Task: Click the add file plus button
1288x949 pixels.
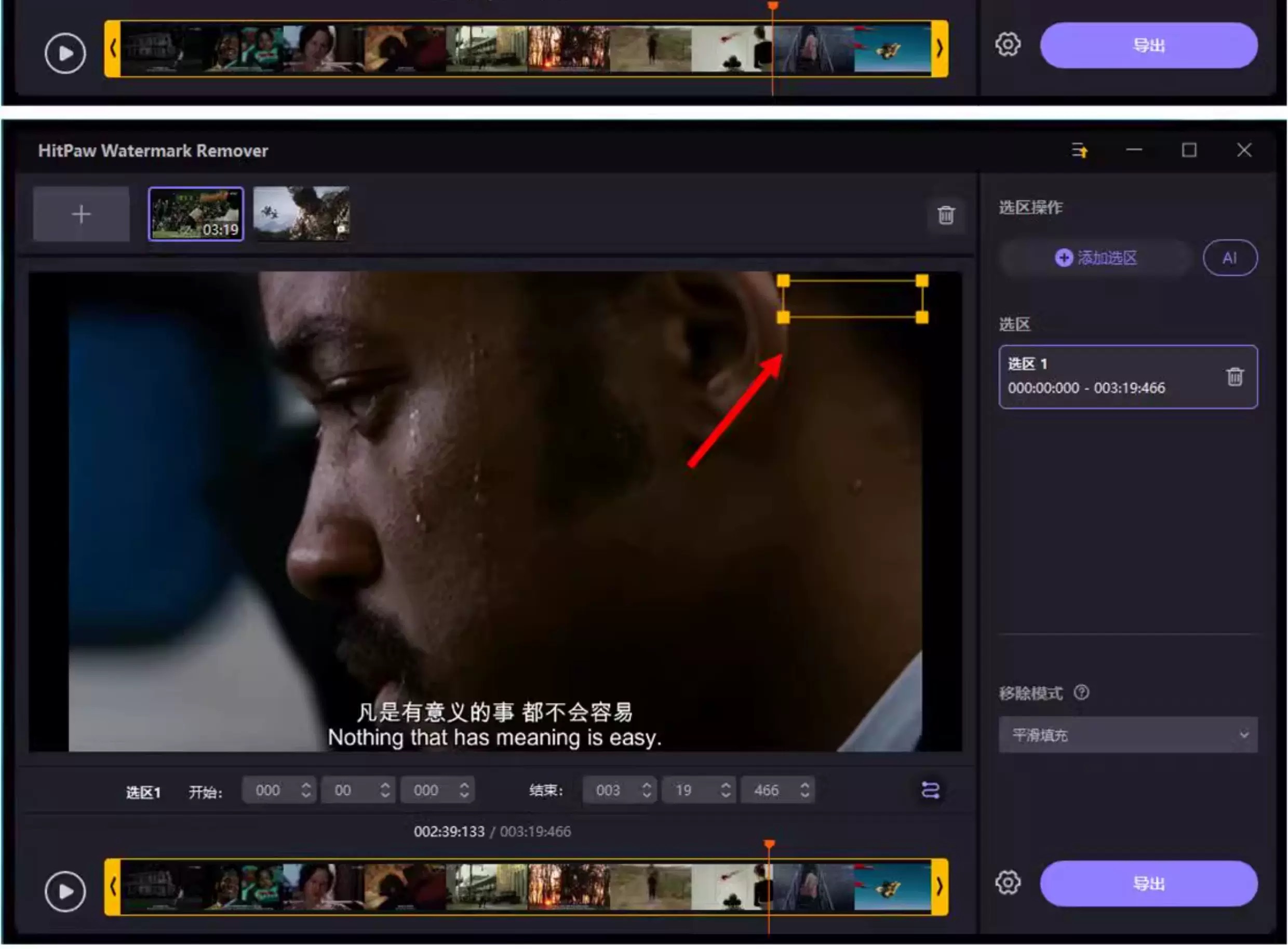Action: point(81,214)
